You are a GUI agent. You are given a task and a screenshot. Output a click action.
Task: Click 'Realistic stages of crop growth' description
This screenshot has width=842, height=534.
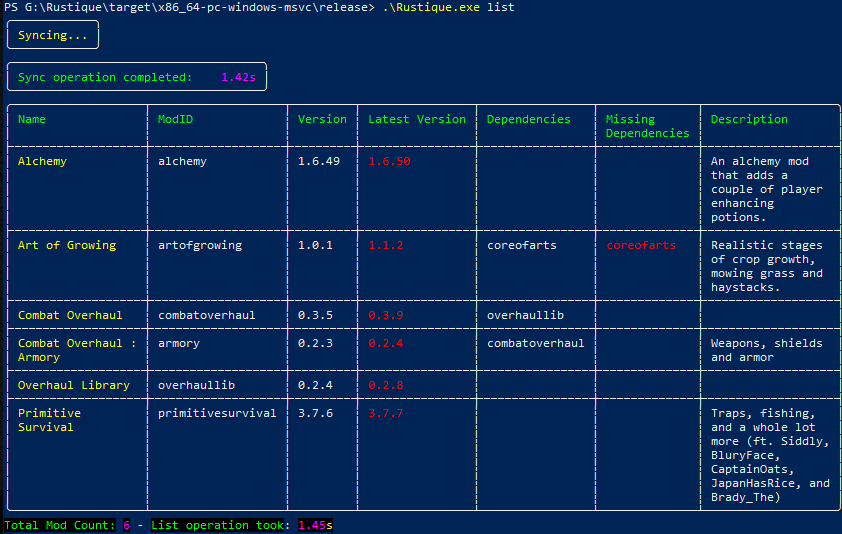coord(766,266)
